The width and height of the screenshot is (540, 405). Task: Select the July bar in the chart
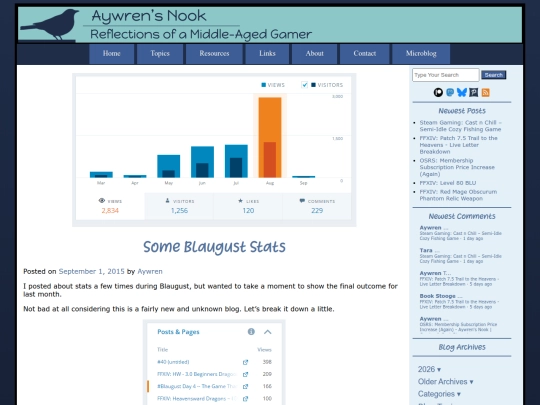click(236, 161)
